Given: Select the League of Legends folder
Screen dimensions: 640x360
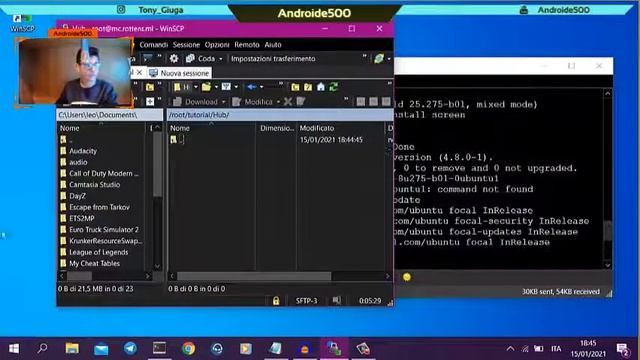Looking at the screenshot, I should (x=98, y=252).
